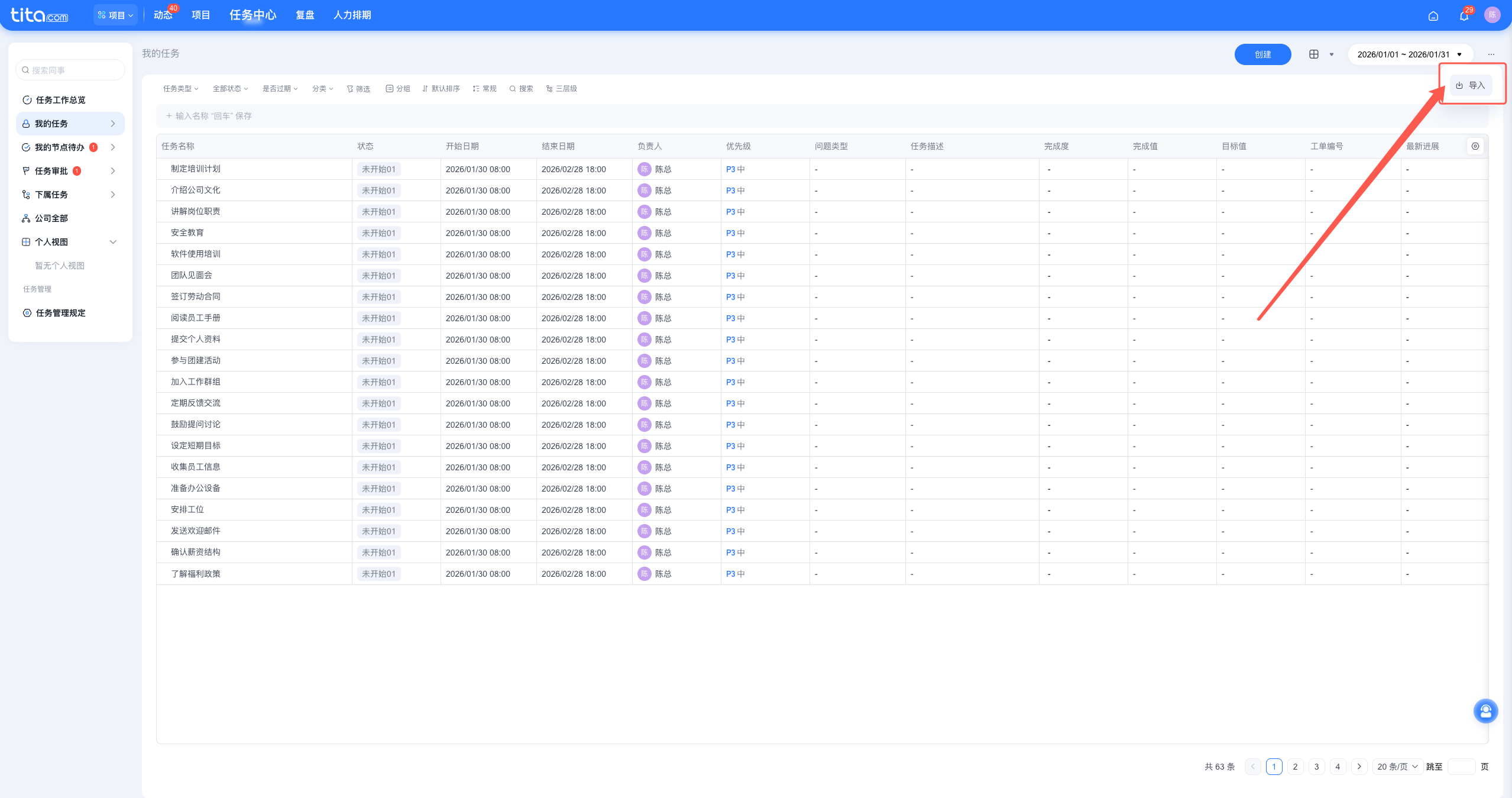Viewport: 1512px width, 798px height.
Task: Click the table view layout icon
Action: point(1314,54)
